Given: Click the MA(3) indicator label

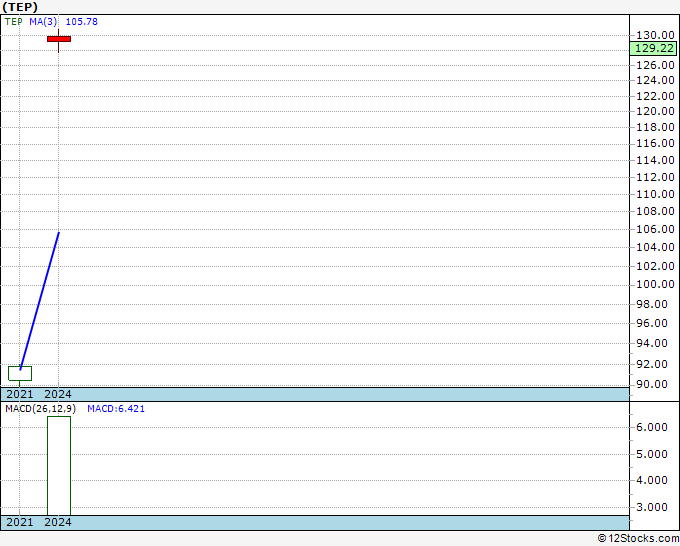Looking at the screenshot, I should tap(44, 21).
